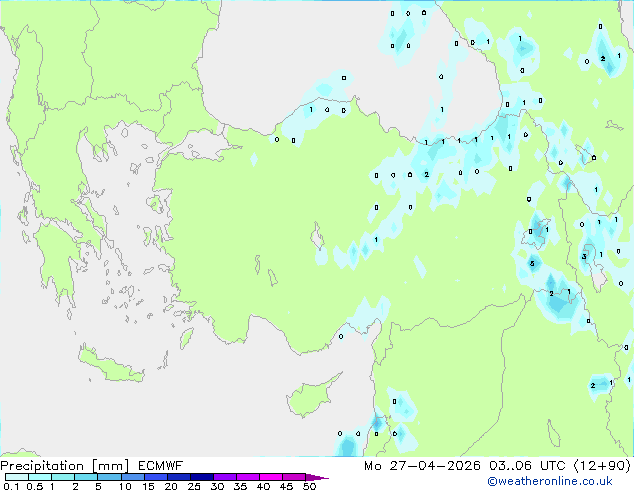This screenshot has height=490, width=634.
Task: Click the over-50 mm legend arrow tip
Action: [x=317, y=477]
